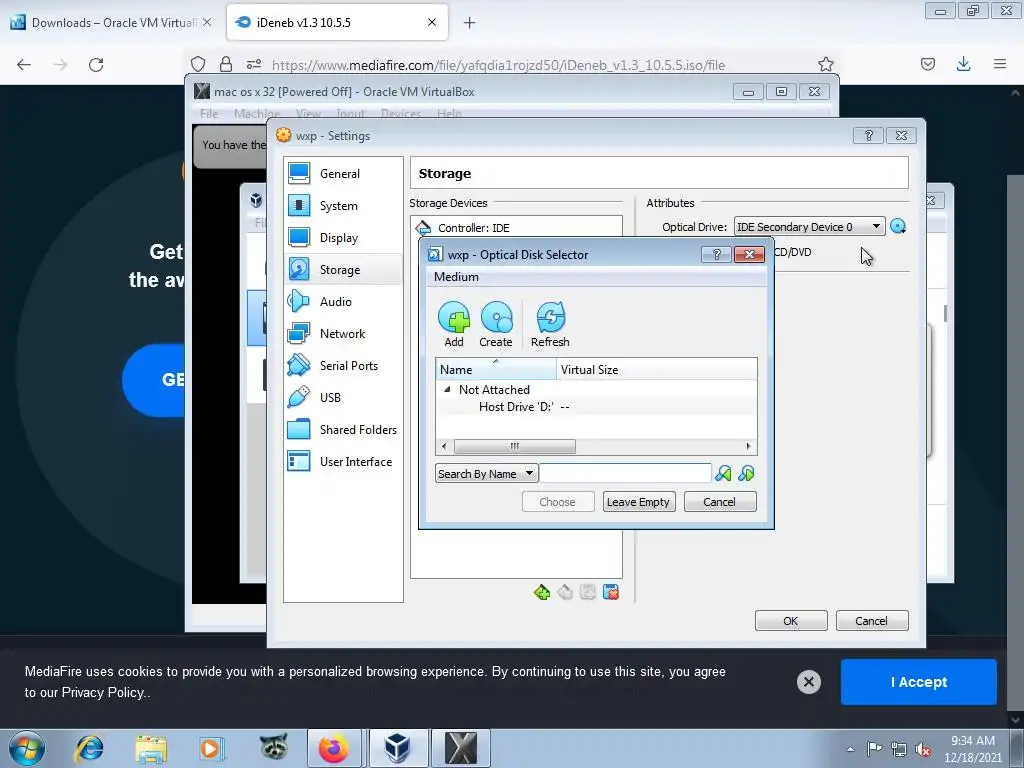Switch to VirtualBox Manager taskbar button
The image size is (1024, 768).
point(397,748)
